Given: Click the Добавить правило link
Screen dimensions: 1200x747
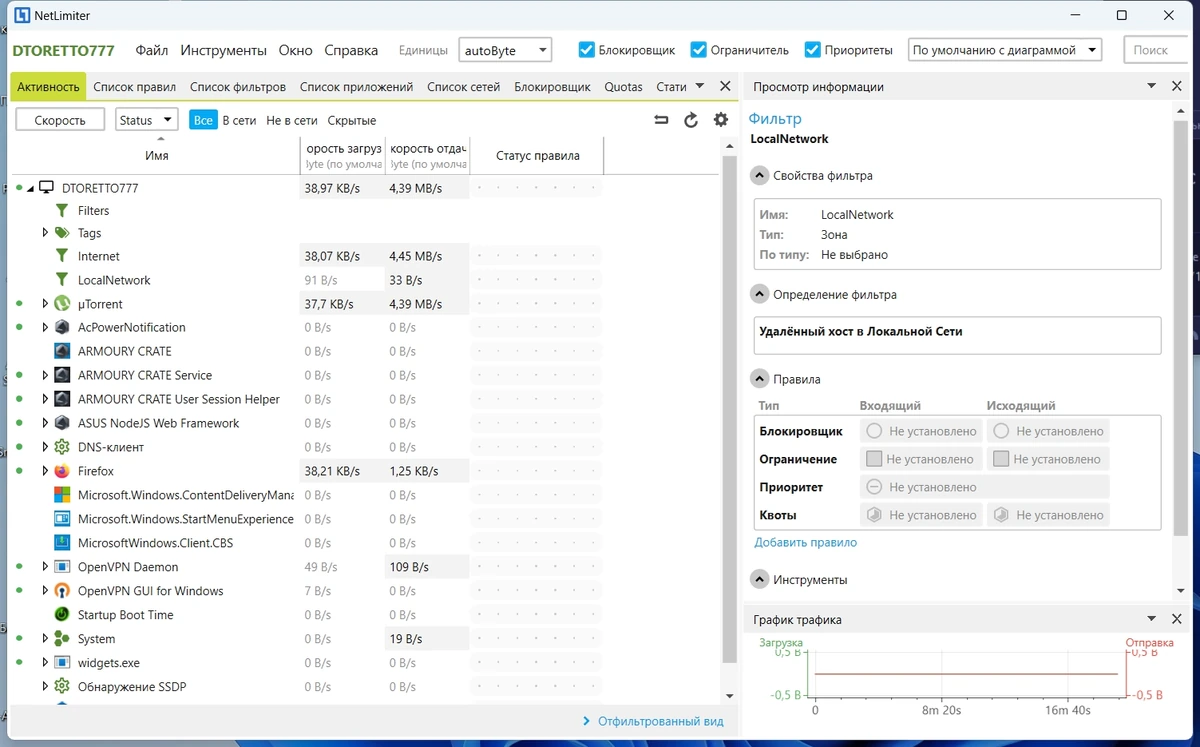Looking at the screenshot, I should tap(806, 542).
